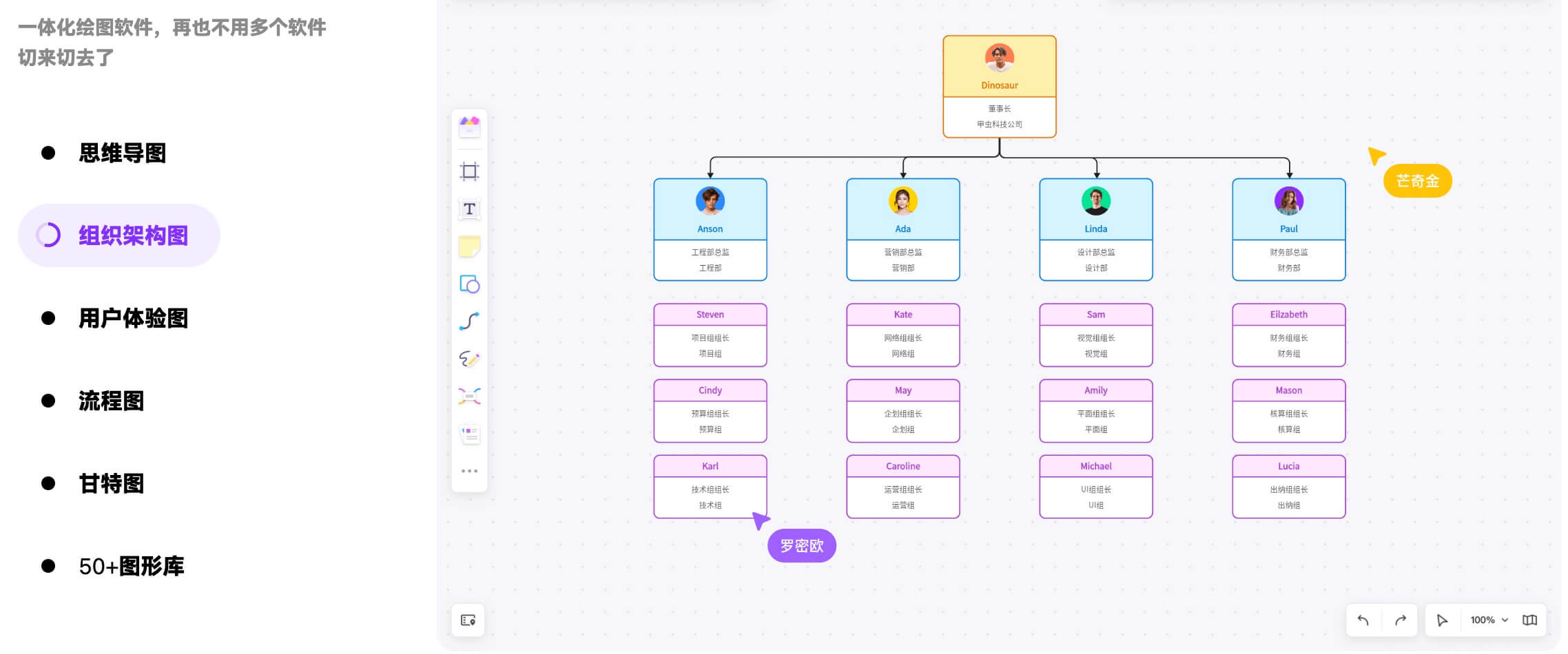This screenshot has height=654, width=1568.
Task: Select the Kate card header
Action: [903, 315]
